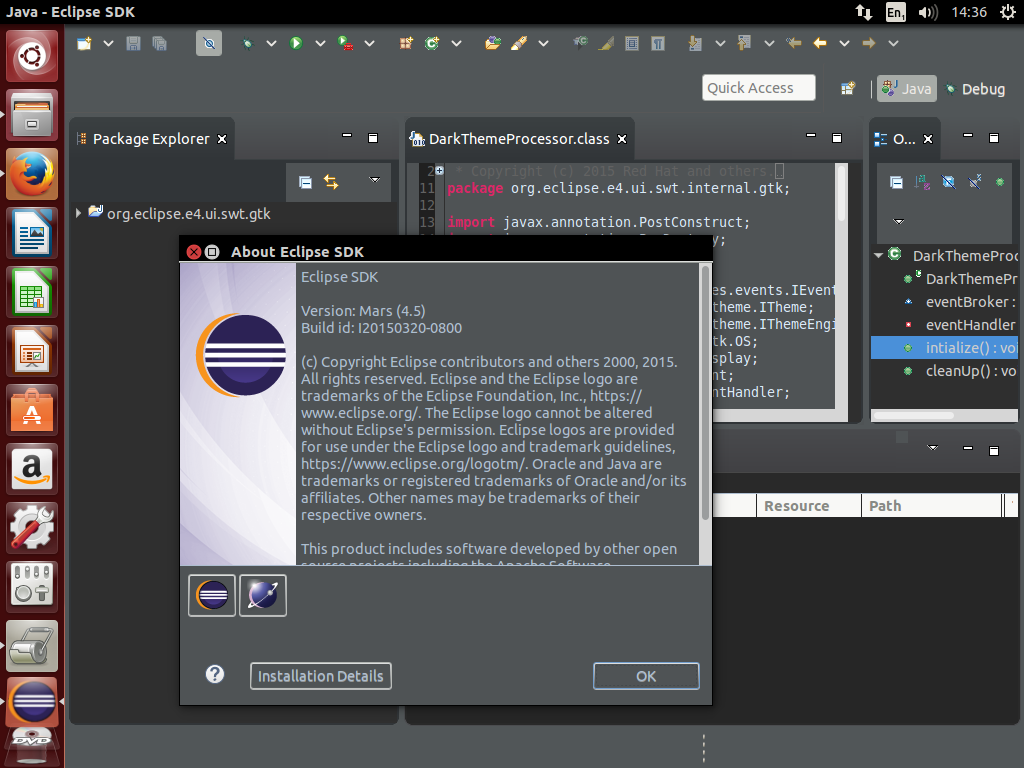Toggle Hide Fields in Outline view
1024x768 pixels.
click(948, 182)
